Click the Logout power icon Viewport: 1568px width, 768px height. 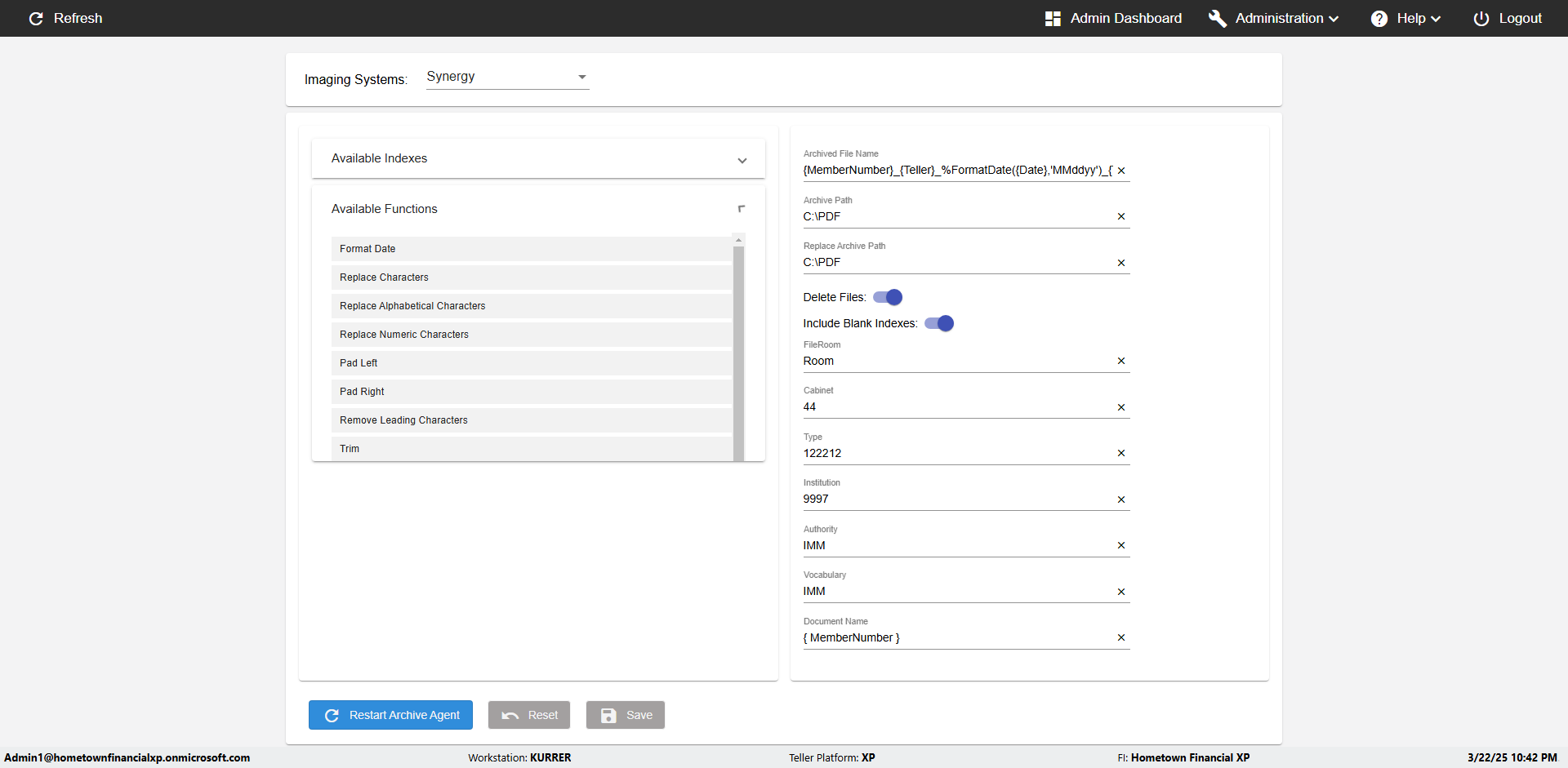tap(1481, 19)
